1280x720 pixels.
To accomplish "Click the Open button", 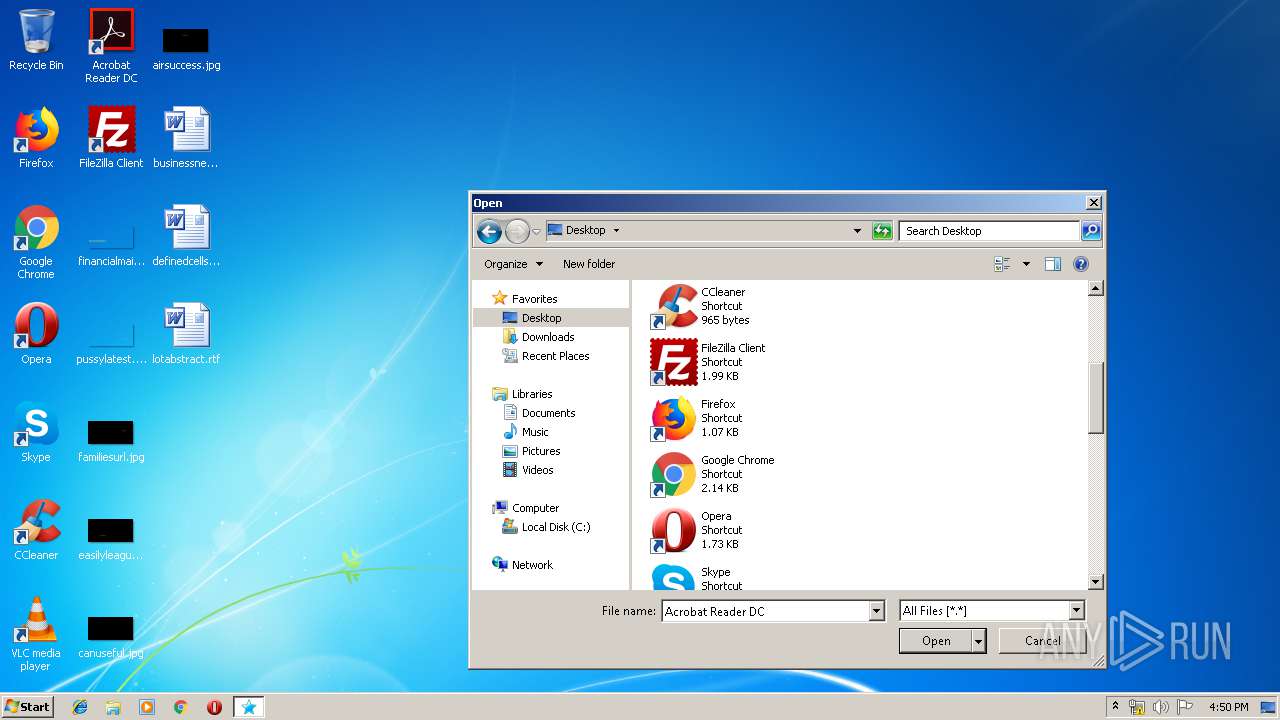I will click(x=935, y=641).
